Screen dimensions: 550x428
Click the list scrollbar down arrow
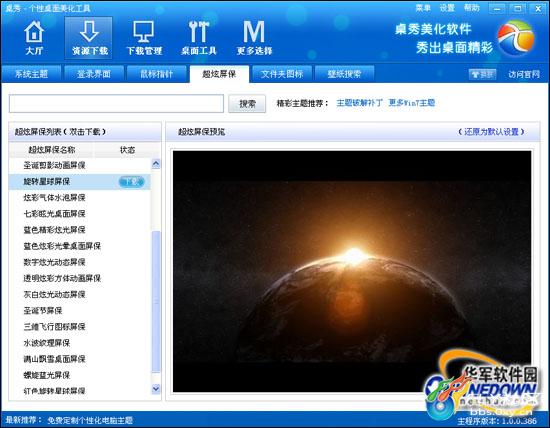pos(156,389)
